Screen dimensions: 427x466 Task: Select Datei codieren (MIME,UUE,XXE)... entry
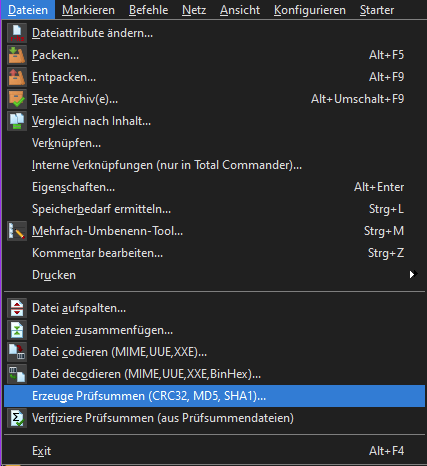214,352
